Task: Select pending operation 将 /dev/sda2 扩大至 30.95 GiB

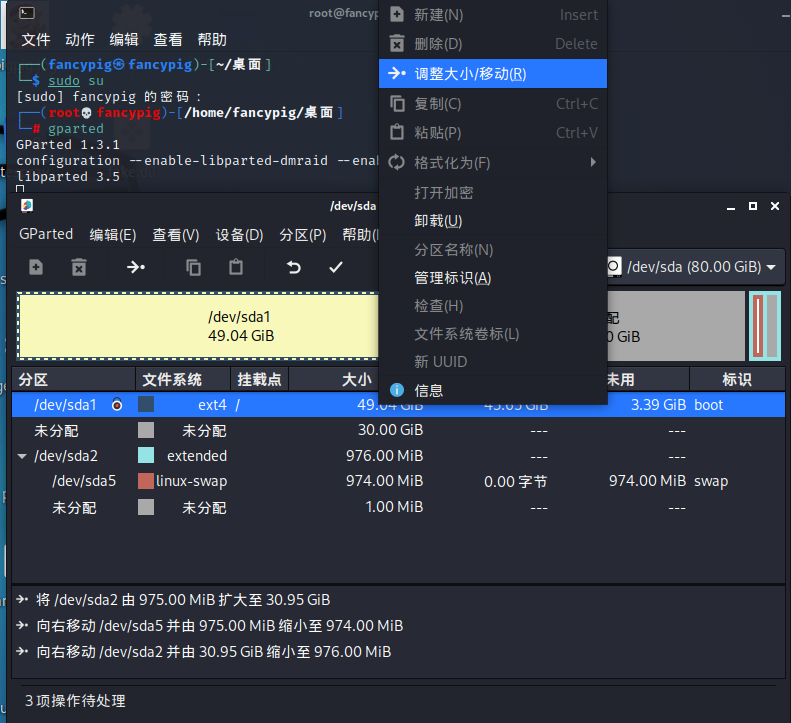Action: [183, 599]
